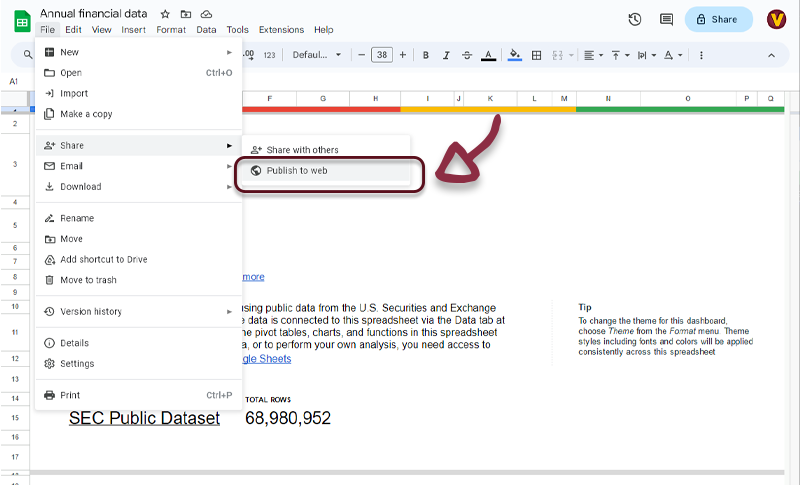This screenshot has width=800, height=485.
Task: Star the Annual financial data document
Action: 165,14
